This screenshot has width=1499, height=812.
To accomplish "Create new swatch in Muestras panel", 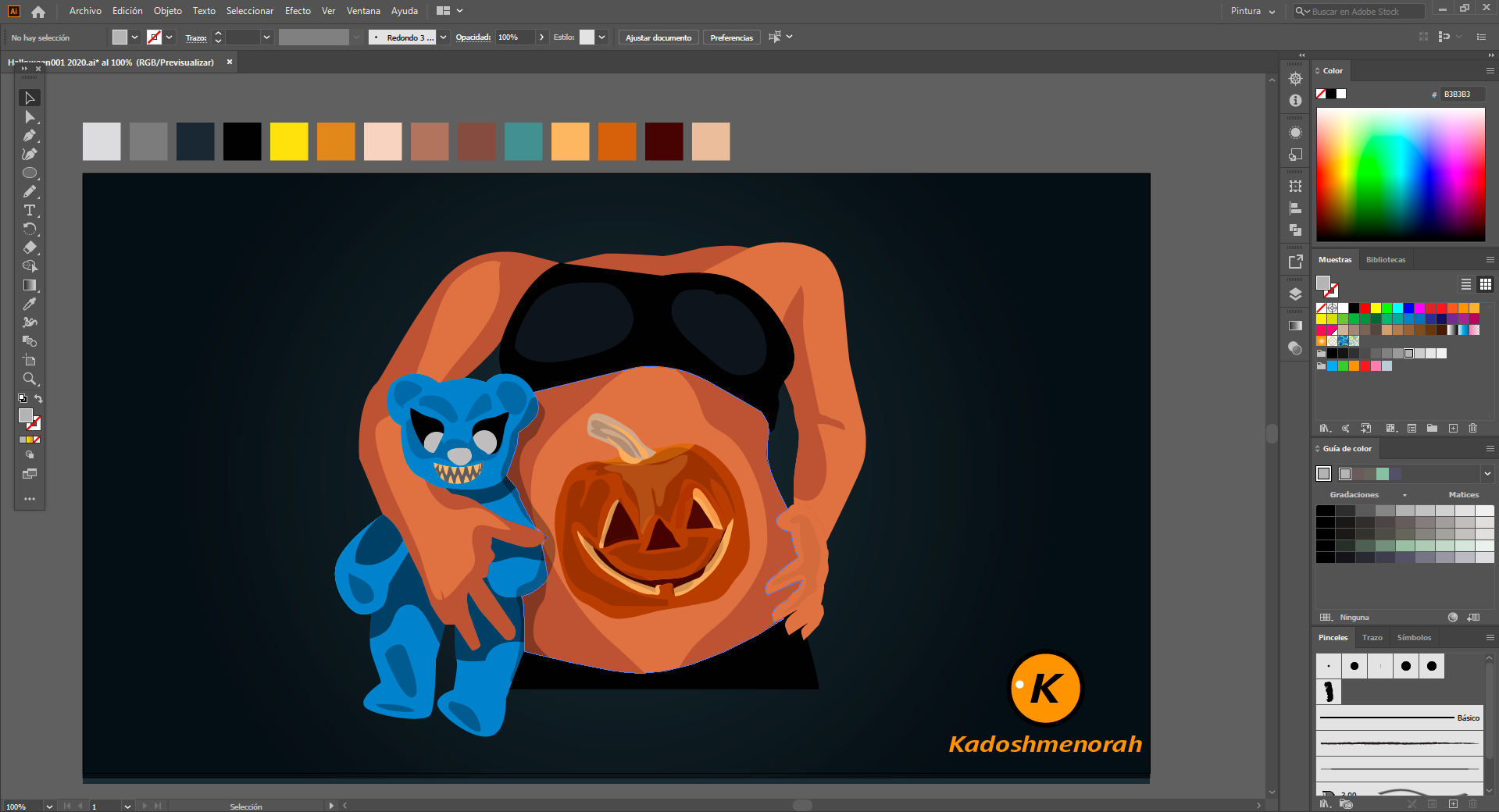I will pos(1453,429).
